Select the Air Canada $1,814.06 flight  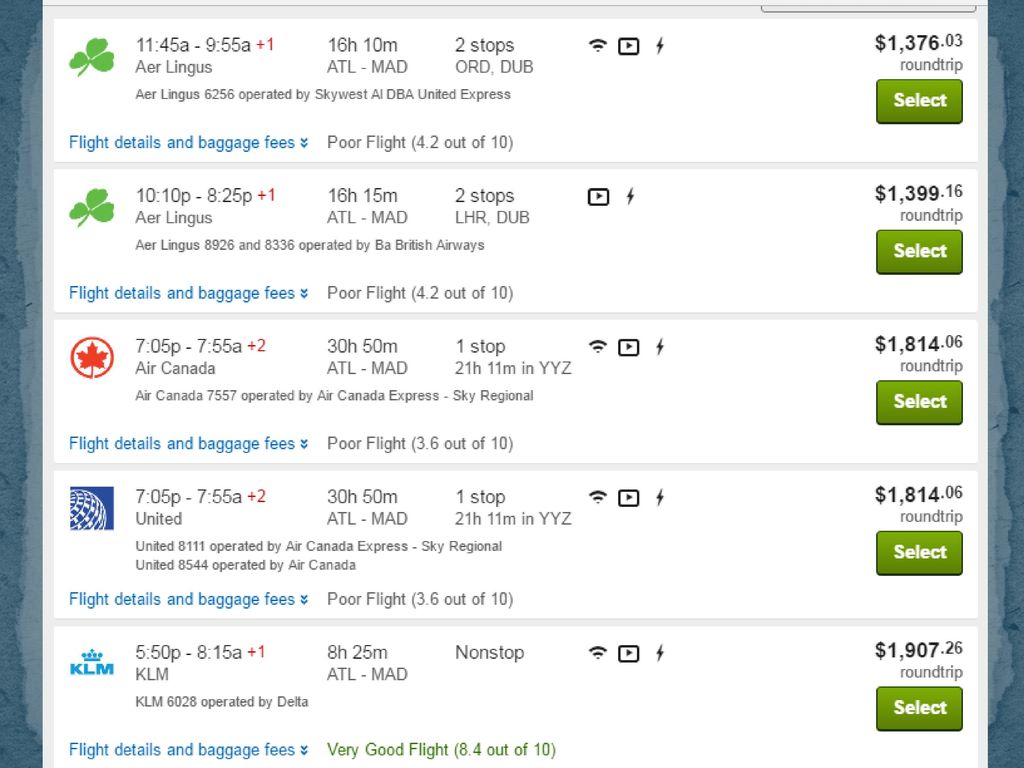point(919,402)
